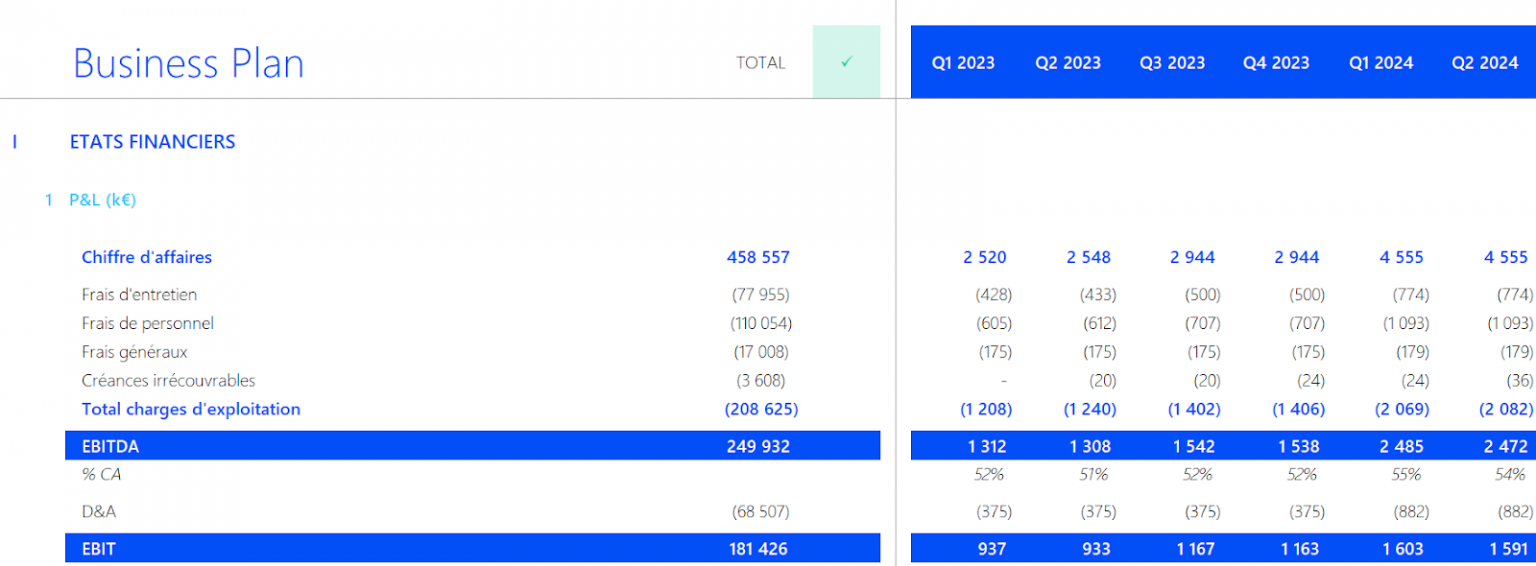Click the D&A row label
The image size is (1536, 566).
coord(99,512)
